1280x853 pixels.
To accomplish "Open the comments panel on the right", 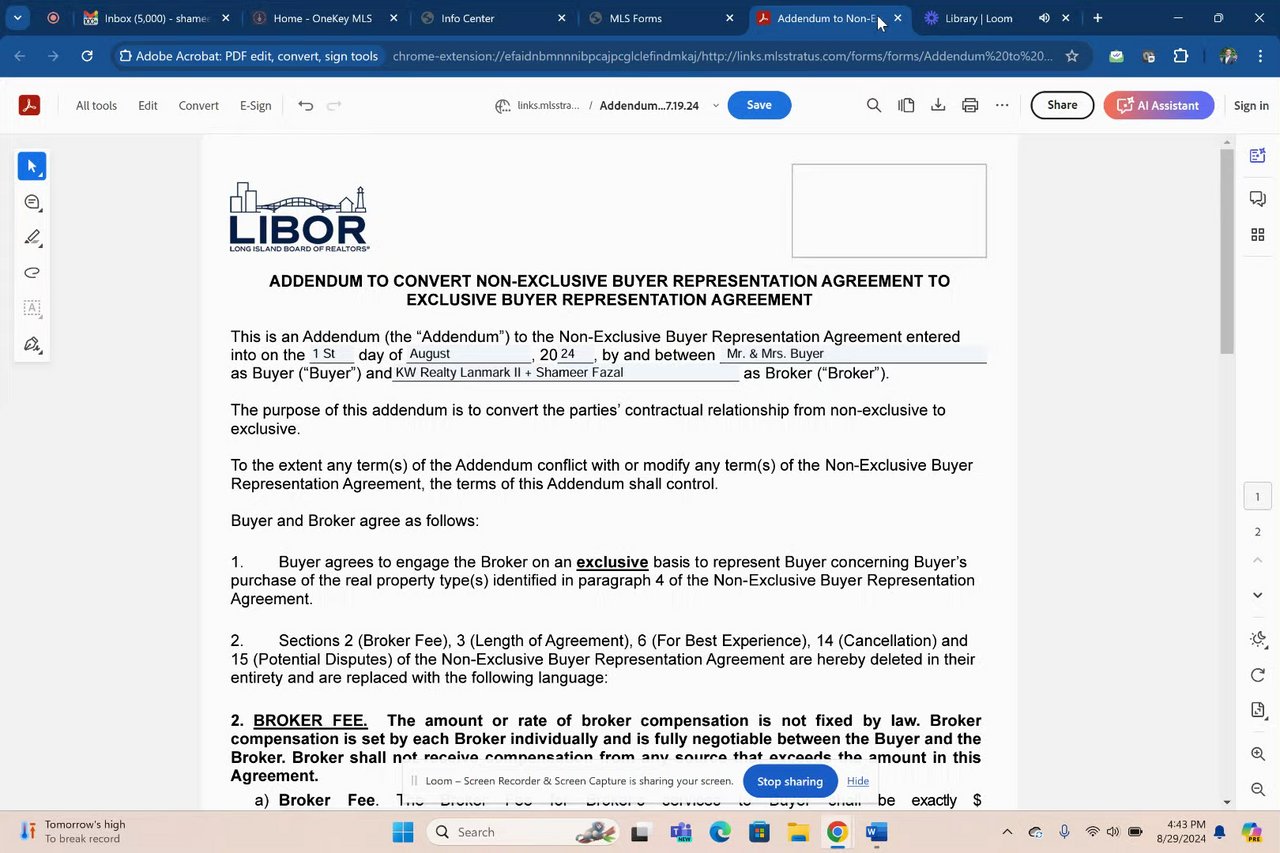I will [x=1258, y=199].
